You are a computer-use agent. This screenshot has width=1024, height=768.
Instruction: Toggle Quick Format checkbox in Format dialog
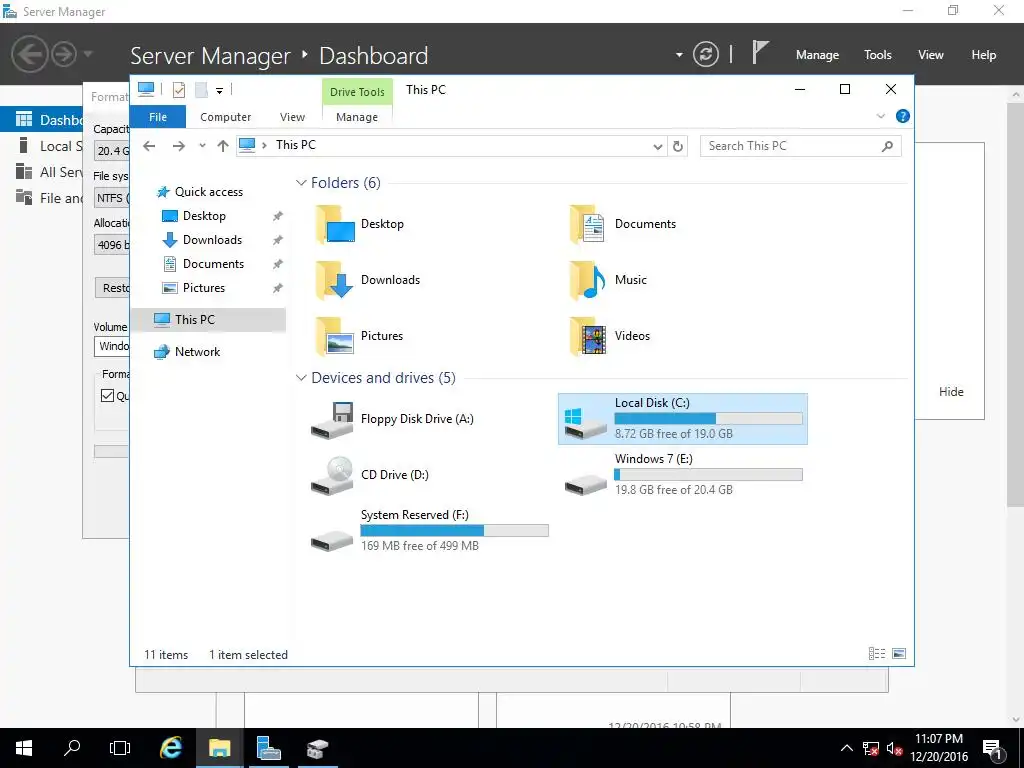pos(108,395)
